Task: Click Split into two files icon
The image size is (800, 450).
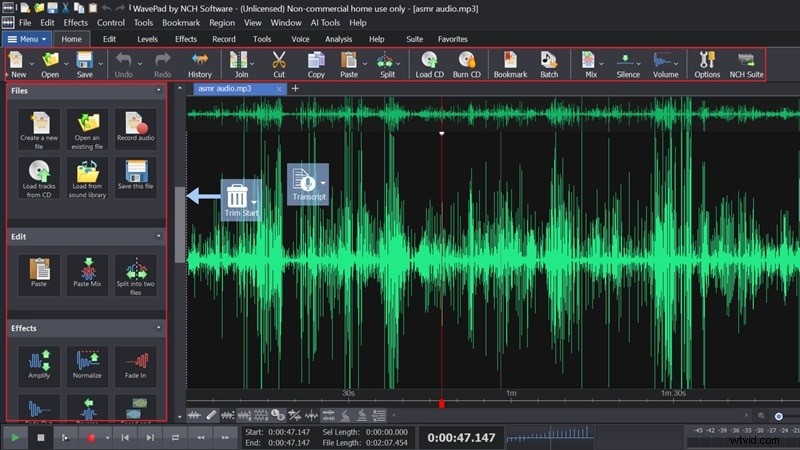Action: [136, 276]
